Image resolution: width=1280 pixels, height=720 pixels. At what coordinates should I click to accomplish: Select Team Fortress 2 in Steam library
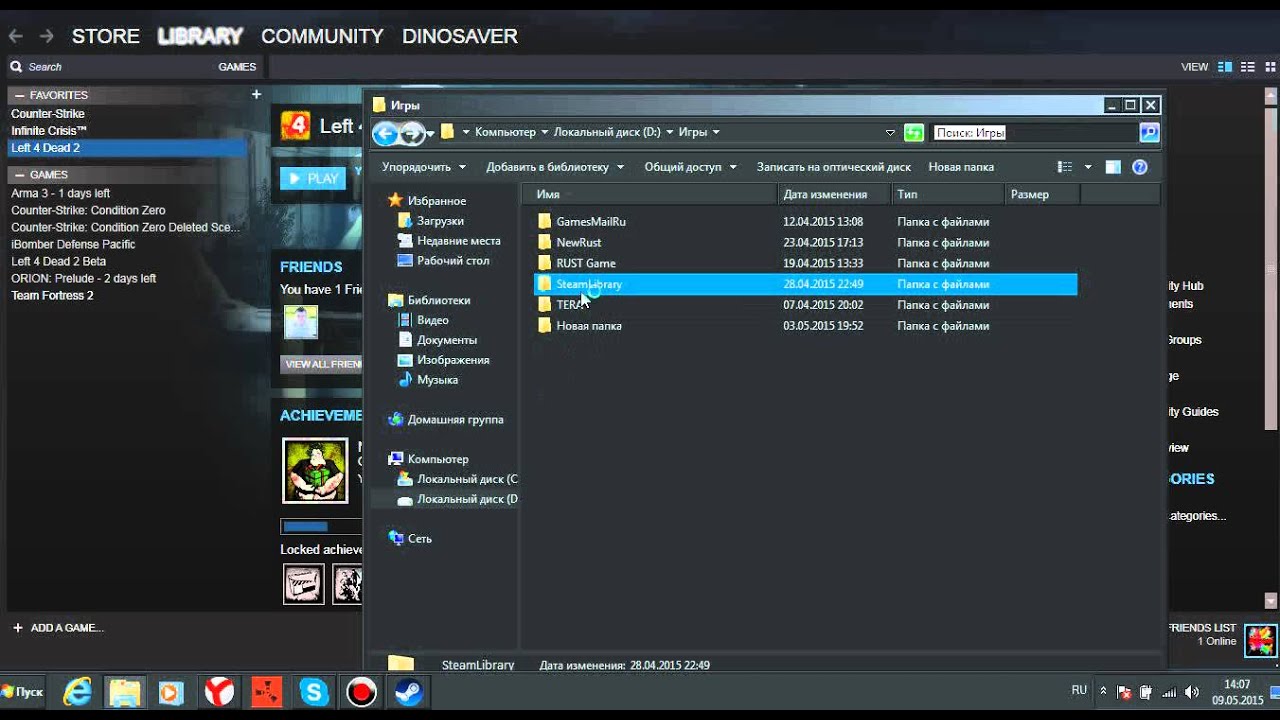coord(52,295)
